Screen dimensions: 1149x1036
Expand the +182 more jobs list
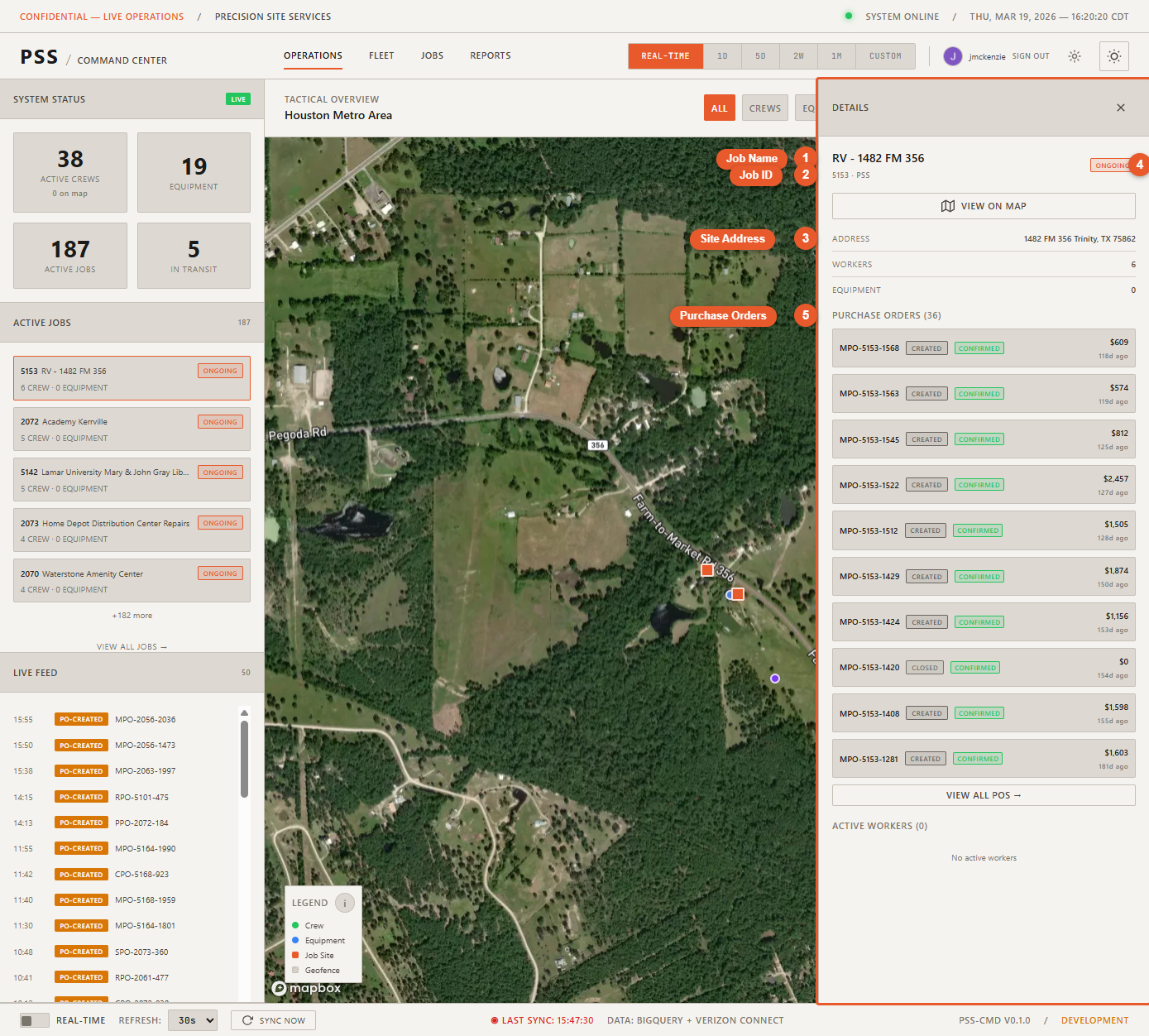pyautogui.click(x=131, y=615)
